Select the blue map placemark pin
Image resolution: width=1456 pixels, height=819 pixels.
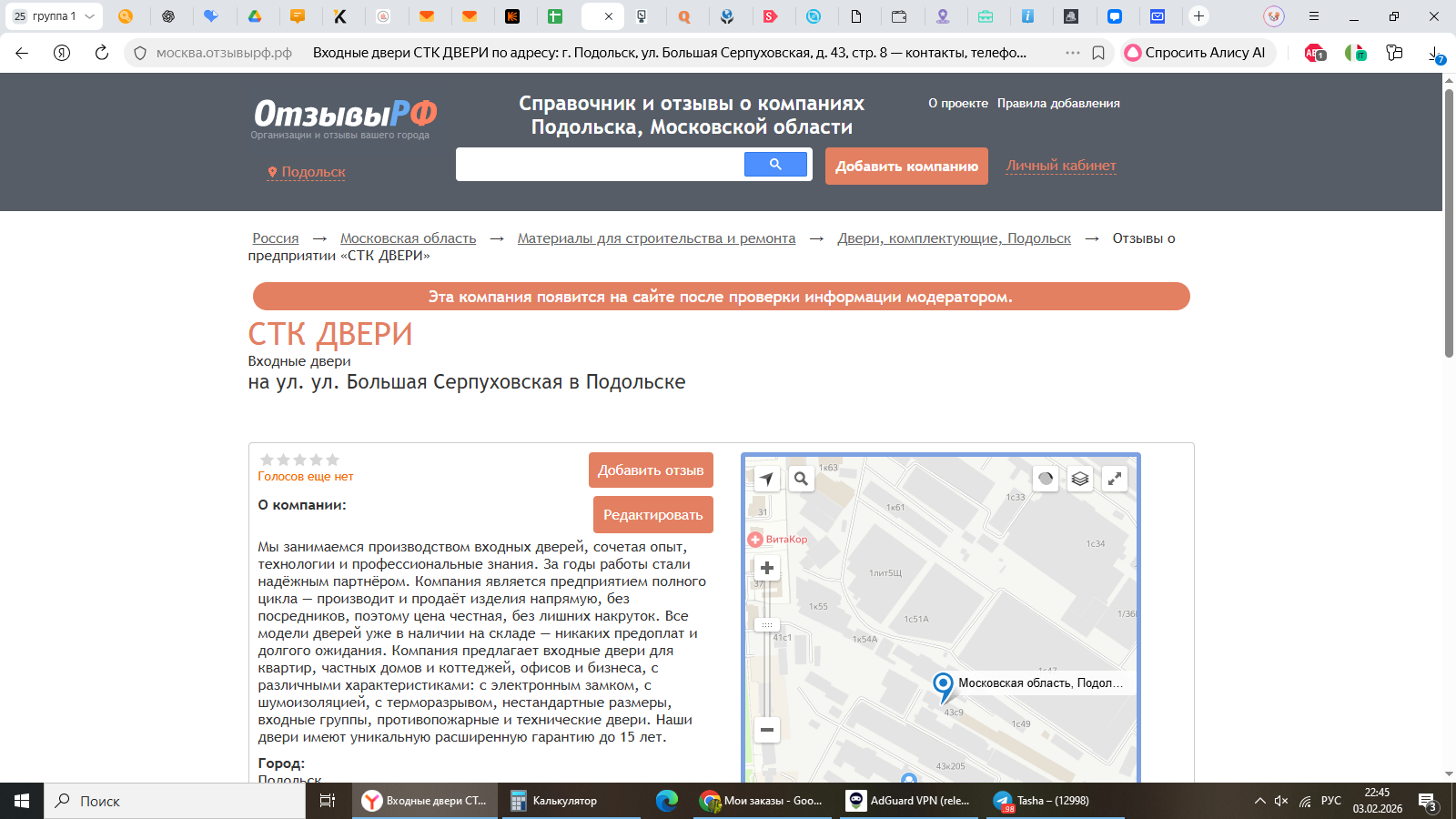944,687
